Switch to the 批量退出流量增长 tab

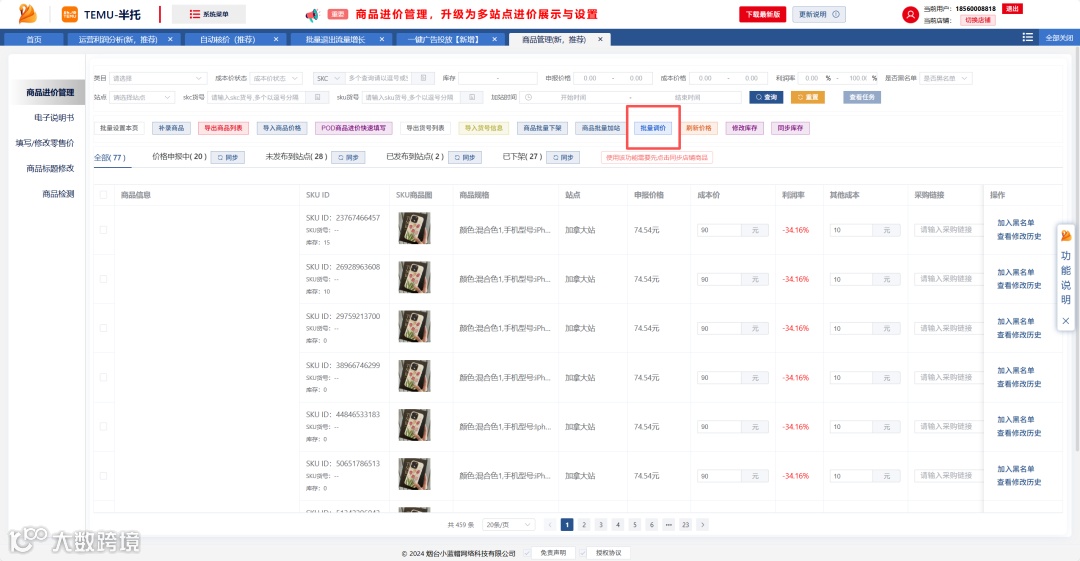tap(335, 39)
